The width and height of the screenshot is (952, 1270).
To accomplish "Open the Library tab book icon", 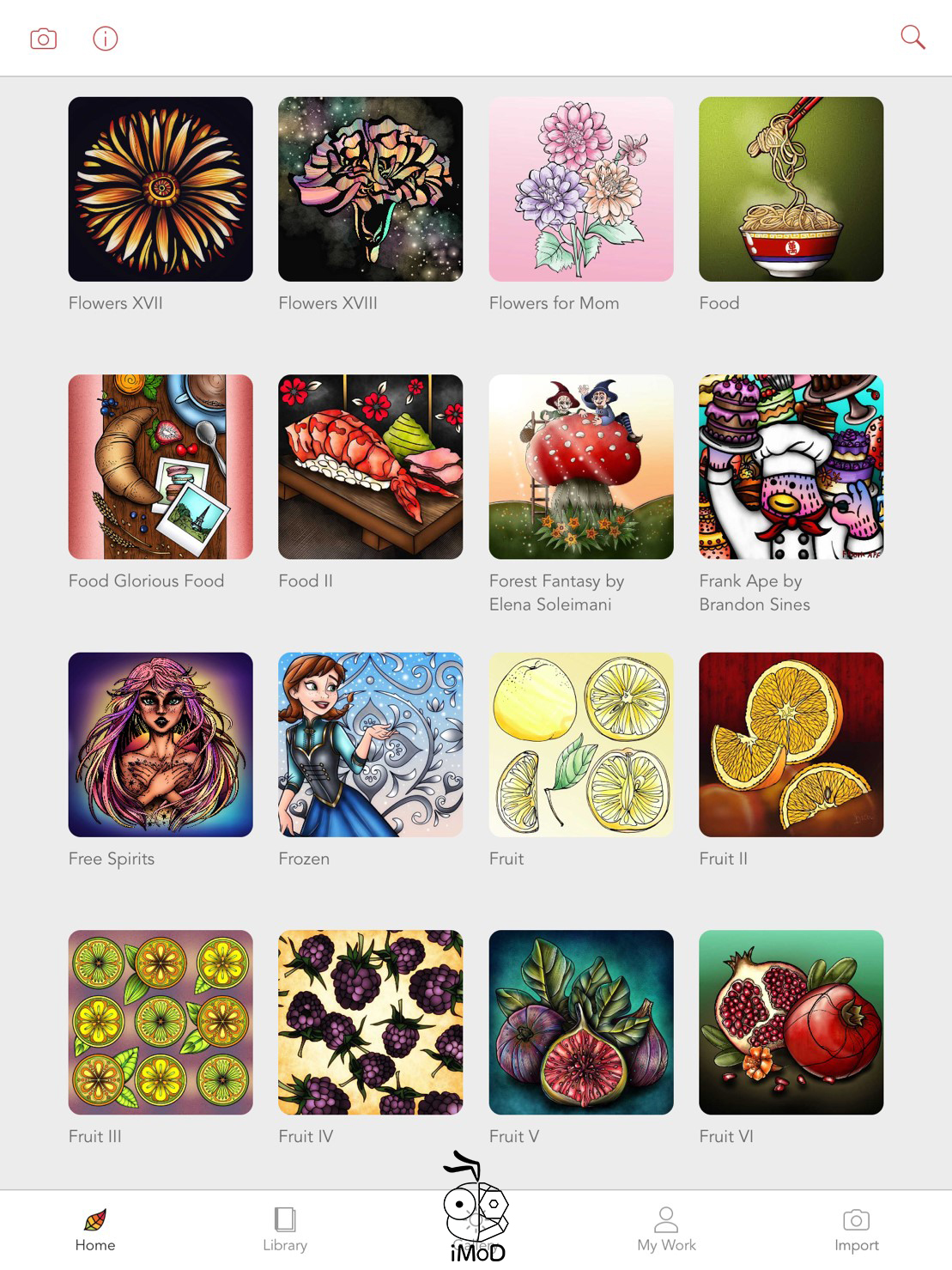I will (285, 1219).
